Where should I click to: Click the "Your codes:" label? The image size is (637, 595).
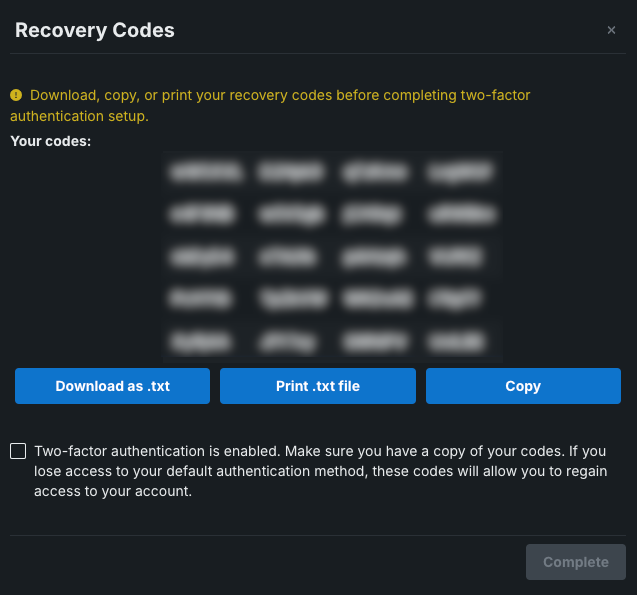tap(51, 141)
